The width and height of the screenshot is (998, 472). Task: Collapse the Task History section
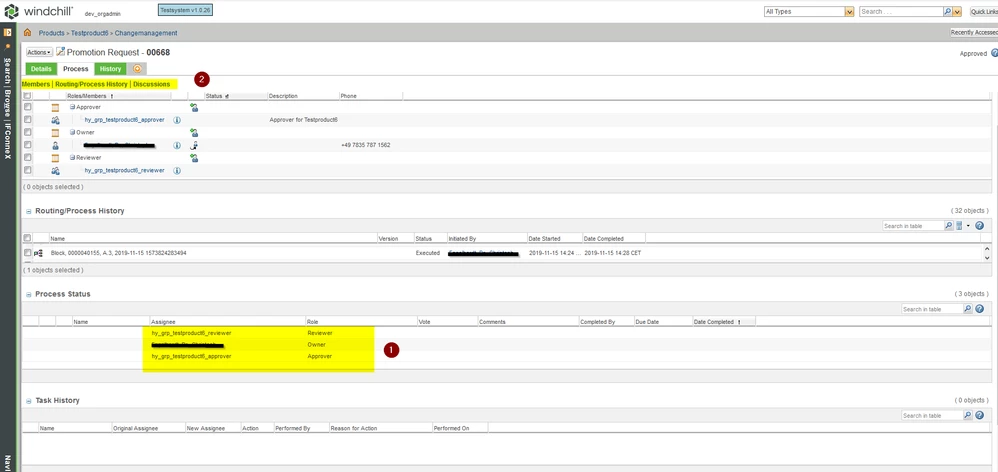click(x=29, y=401)
